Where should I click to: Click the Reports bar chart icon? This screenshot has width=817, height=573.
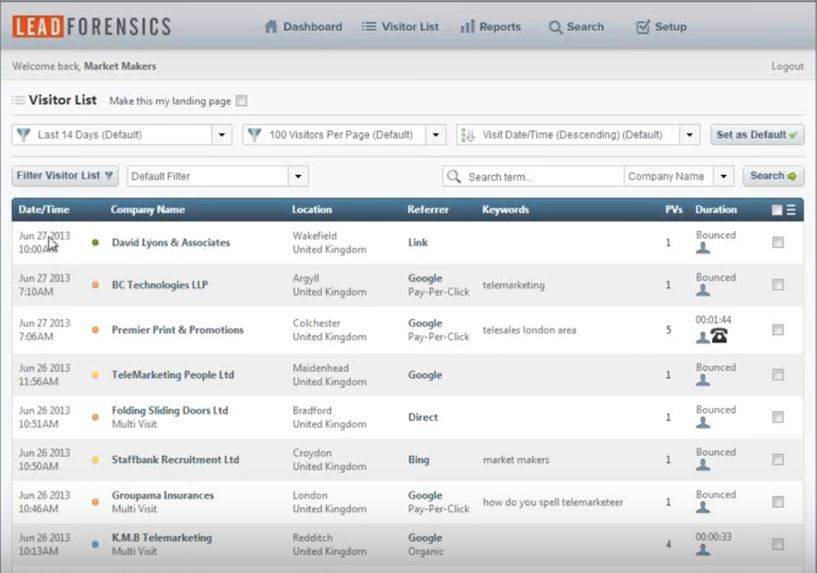[x=467, y=27]
